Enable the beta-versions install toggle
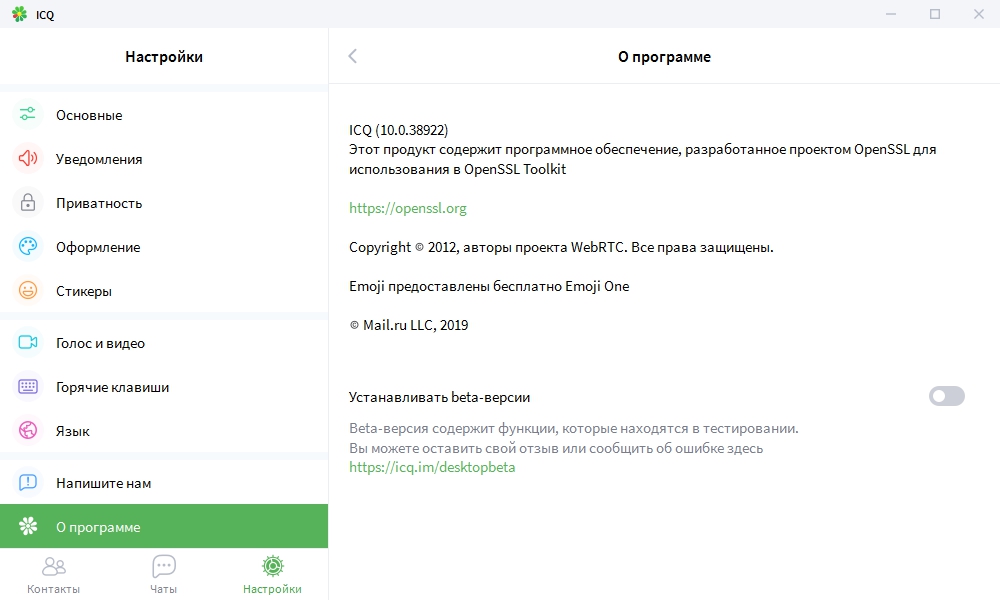Screen dimensions: 1000x600 point(946,397)
